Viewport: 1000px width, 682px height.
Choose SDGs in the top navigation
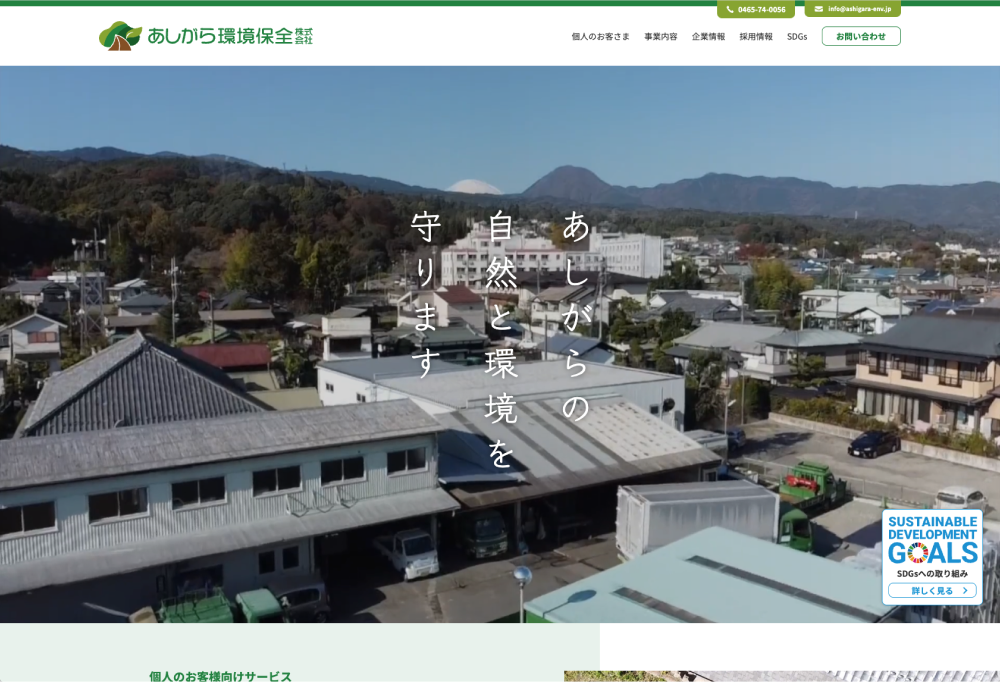point(797,37)
